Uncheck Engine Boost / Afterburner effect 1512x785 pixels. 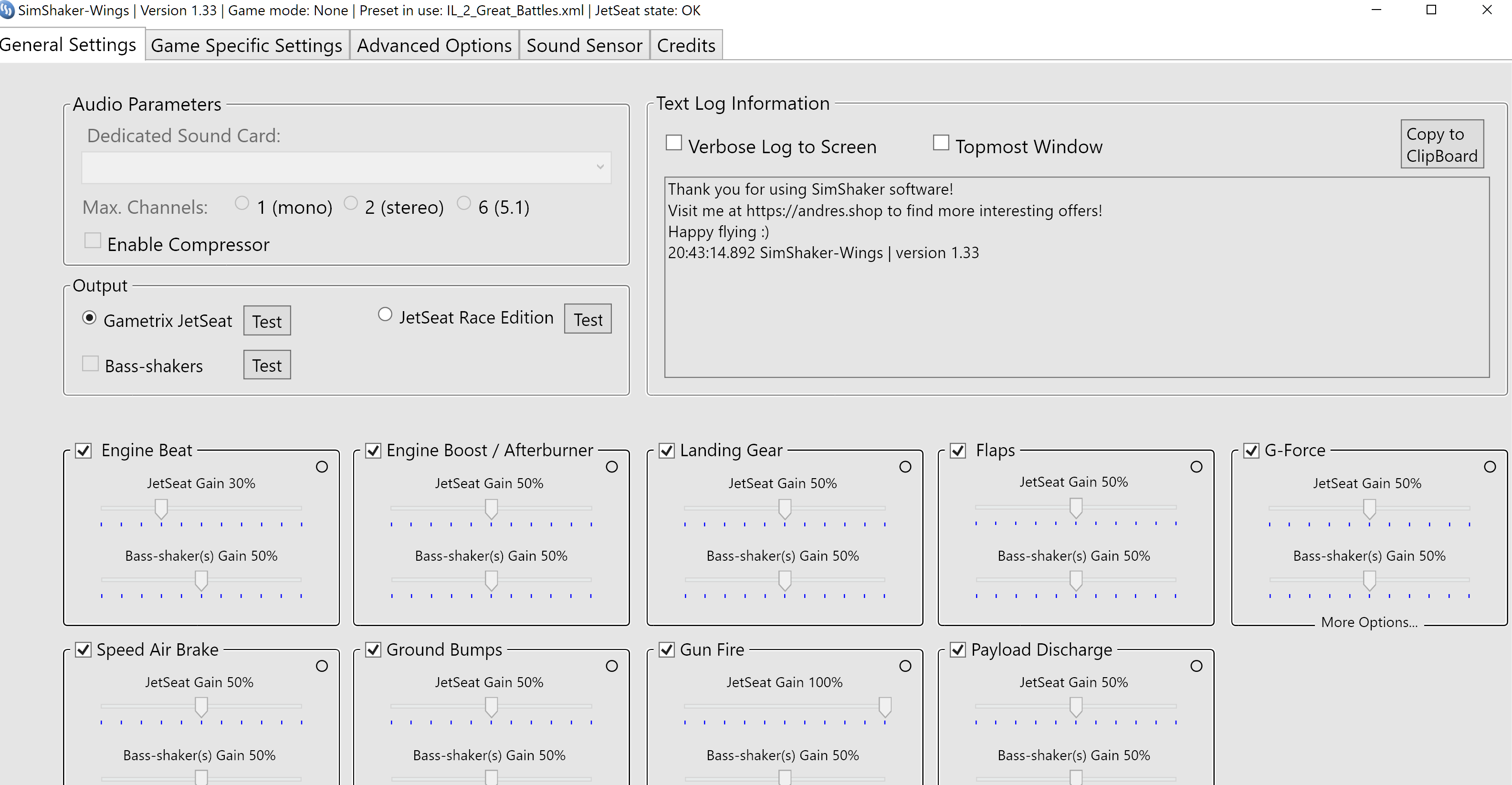pos(373,450)
